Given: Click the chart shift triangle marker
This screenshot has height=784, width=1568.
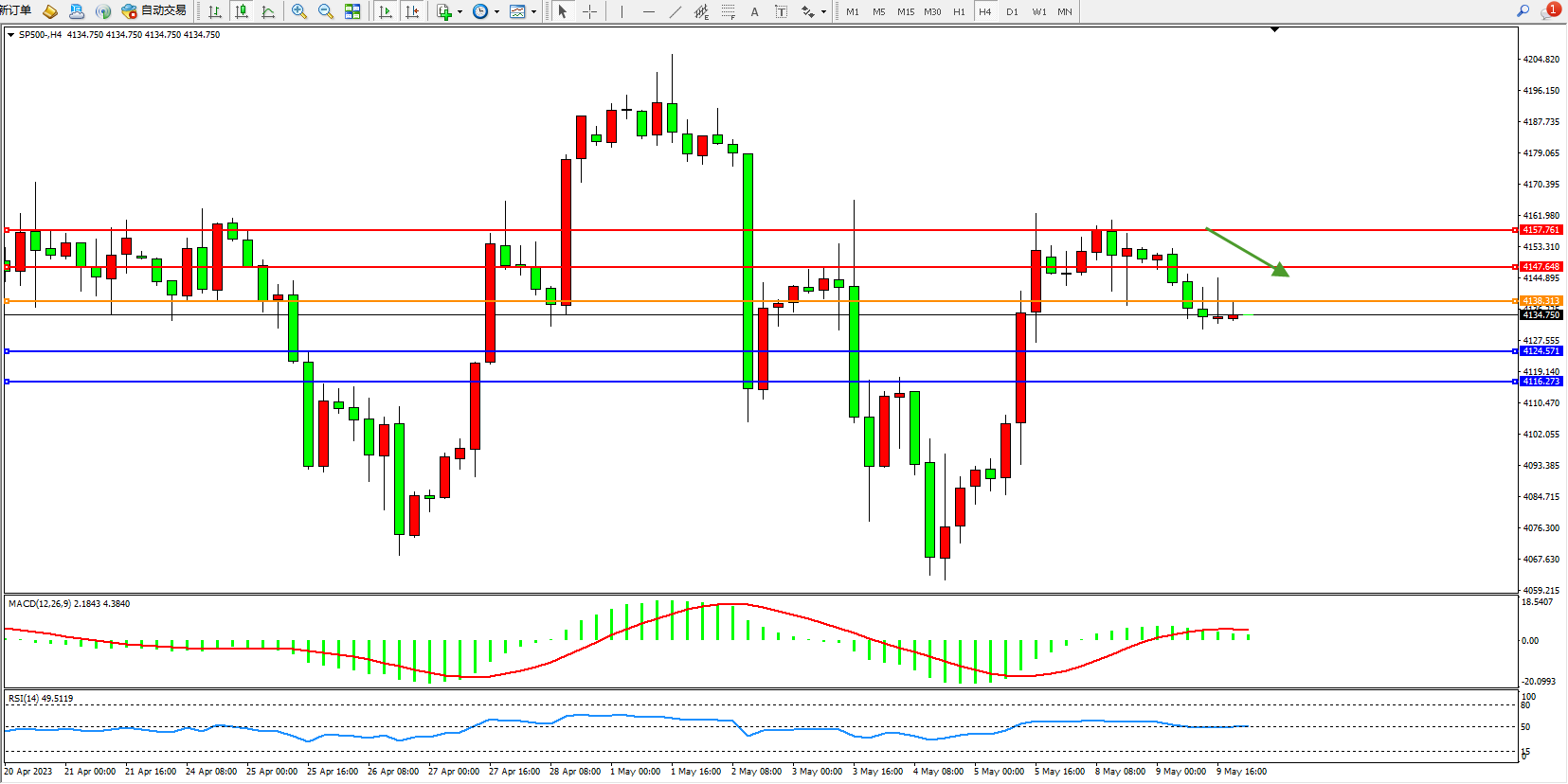Looking at the screenshot, I should click(x=1274, y=29).
